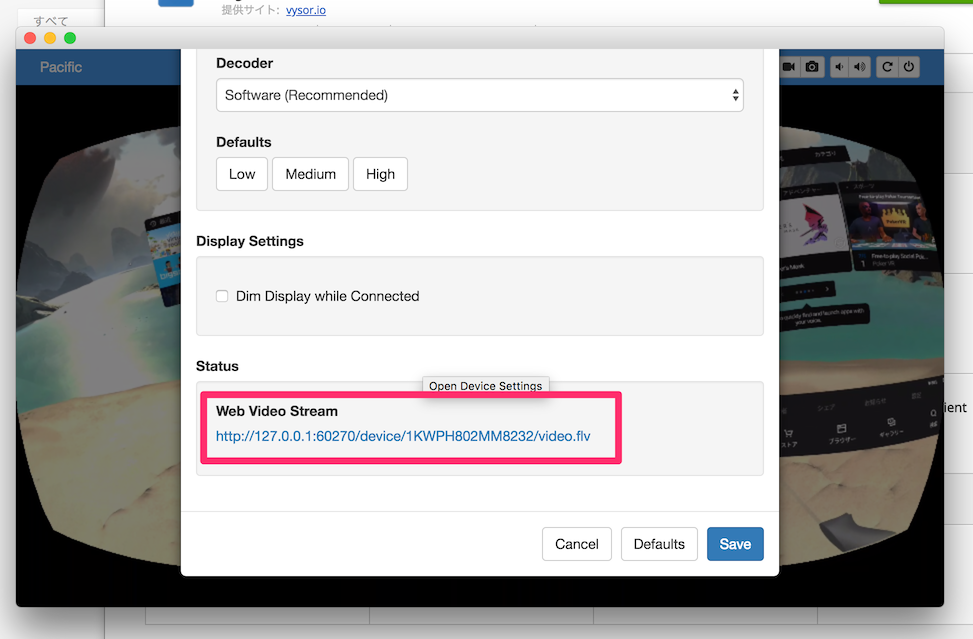Open the vysor.io link in background page
973x639 pixels.
point(306,10)
